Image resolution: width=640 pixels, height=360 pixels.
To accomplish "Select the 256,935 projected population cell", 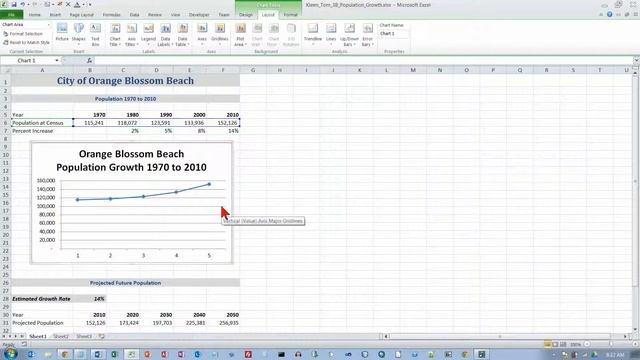I will (x=223, y=322).
